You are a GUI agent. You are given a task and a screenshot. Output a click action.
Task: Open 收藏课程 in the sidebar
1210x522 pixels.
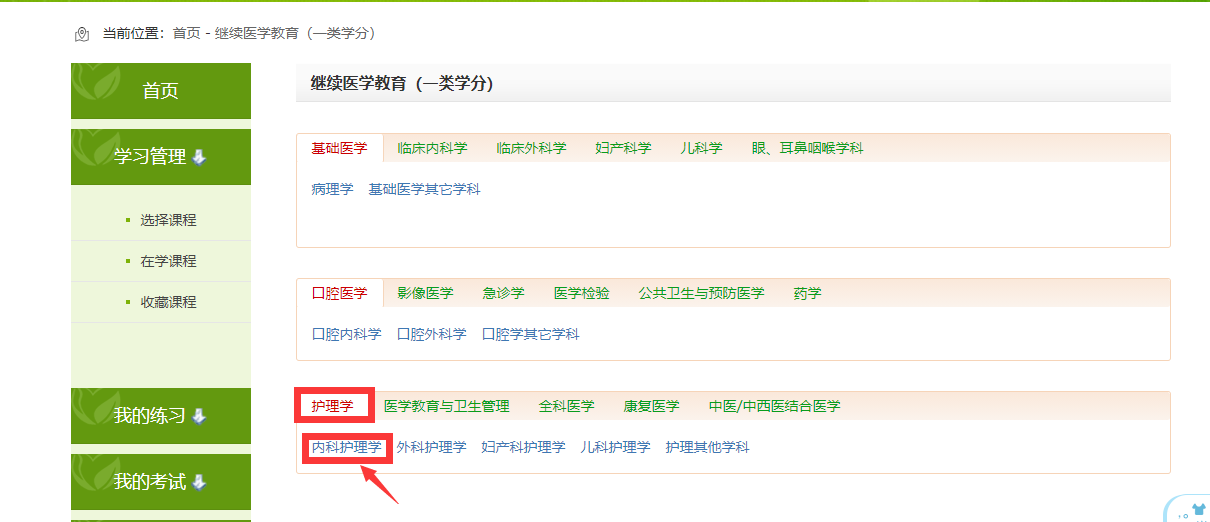pos(168,302)
